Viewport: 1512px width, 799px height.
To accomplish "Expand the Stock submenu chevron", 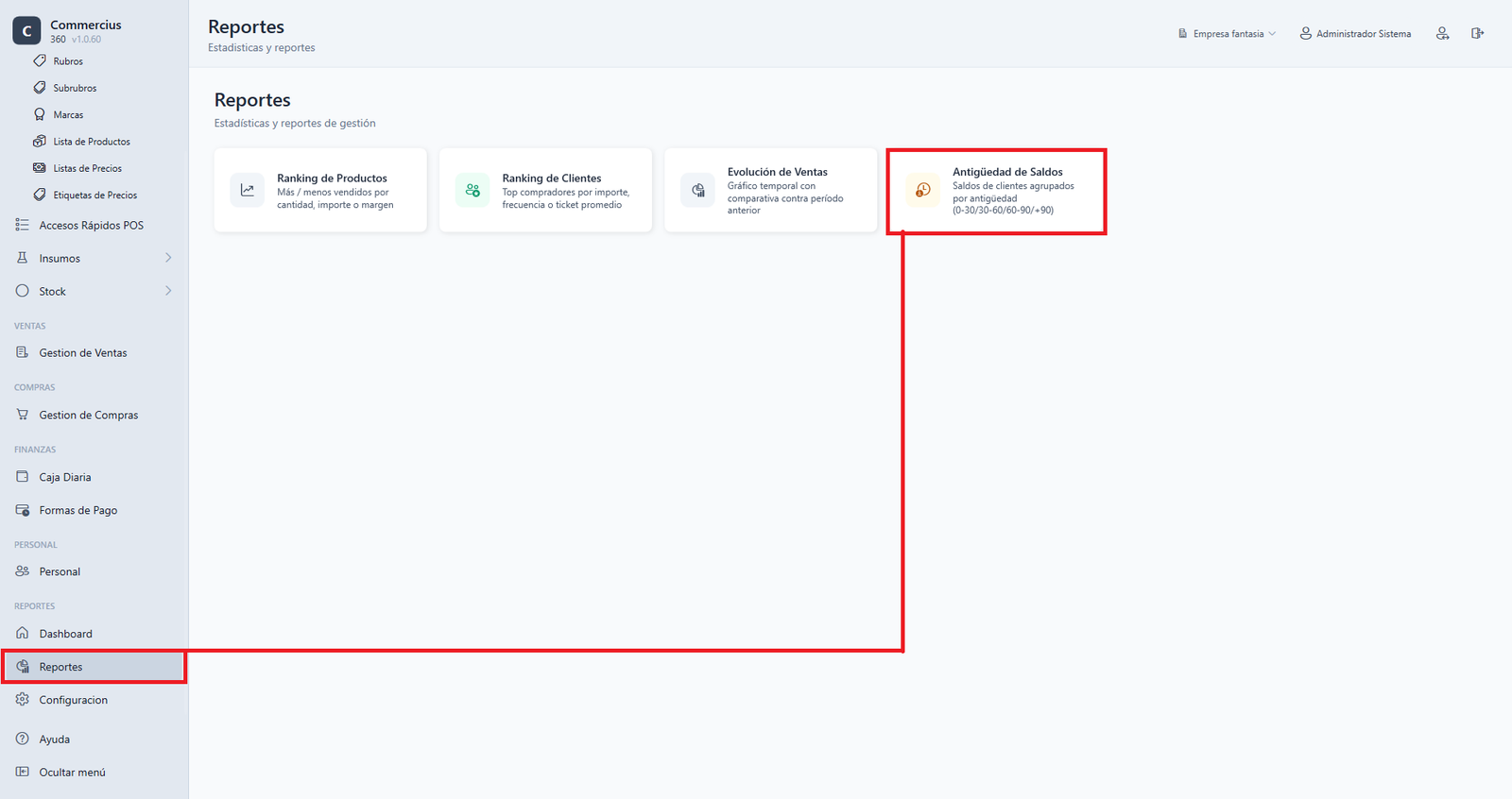I will click(168, 291).
